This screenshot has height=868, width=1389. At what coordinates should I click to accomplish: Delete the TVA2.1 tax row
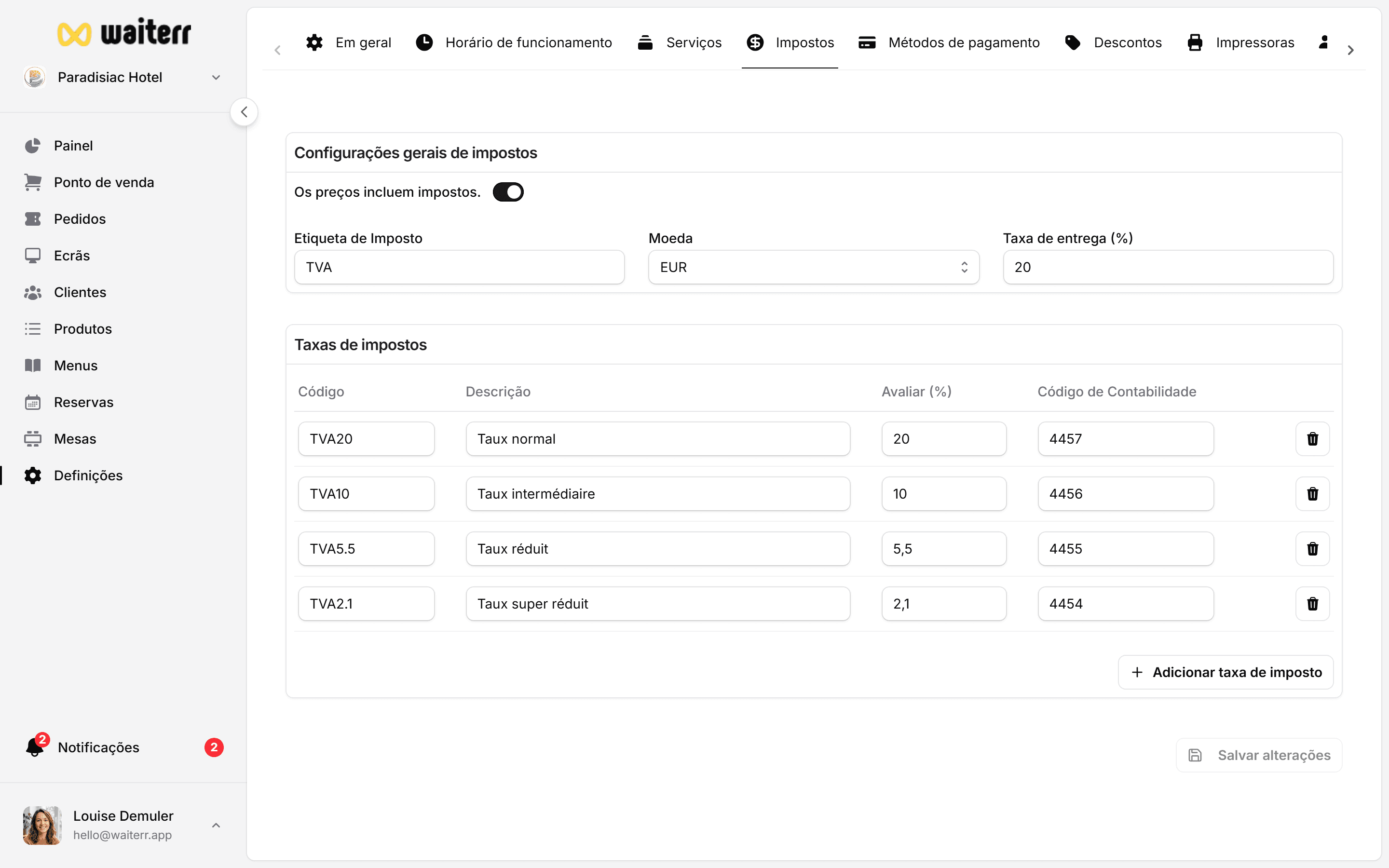click(x=1312, y=604)
